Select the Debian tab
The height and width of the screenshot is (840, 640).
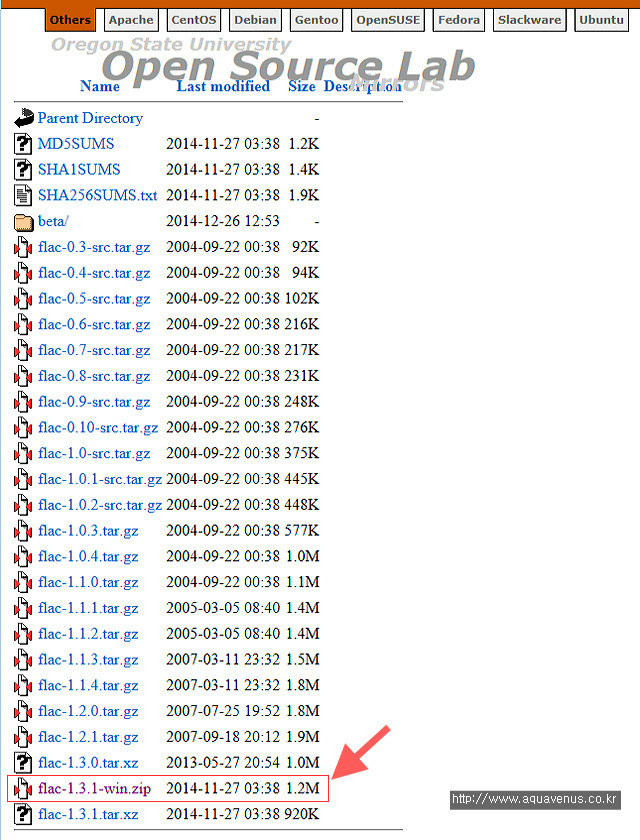(255, 20)
